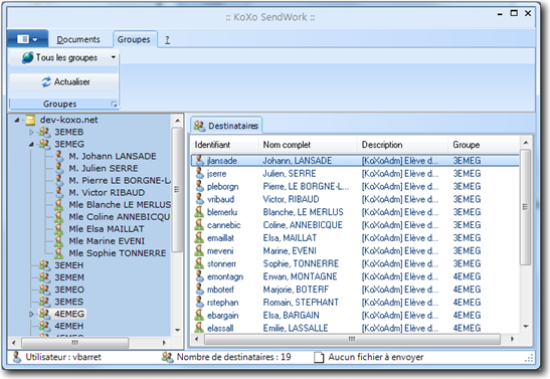Switch to the Documents tab
Screen dimensions: 550x379
[78, 39]
